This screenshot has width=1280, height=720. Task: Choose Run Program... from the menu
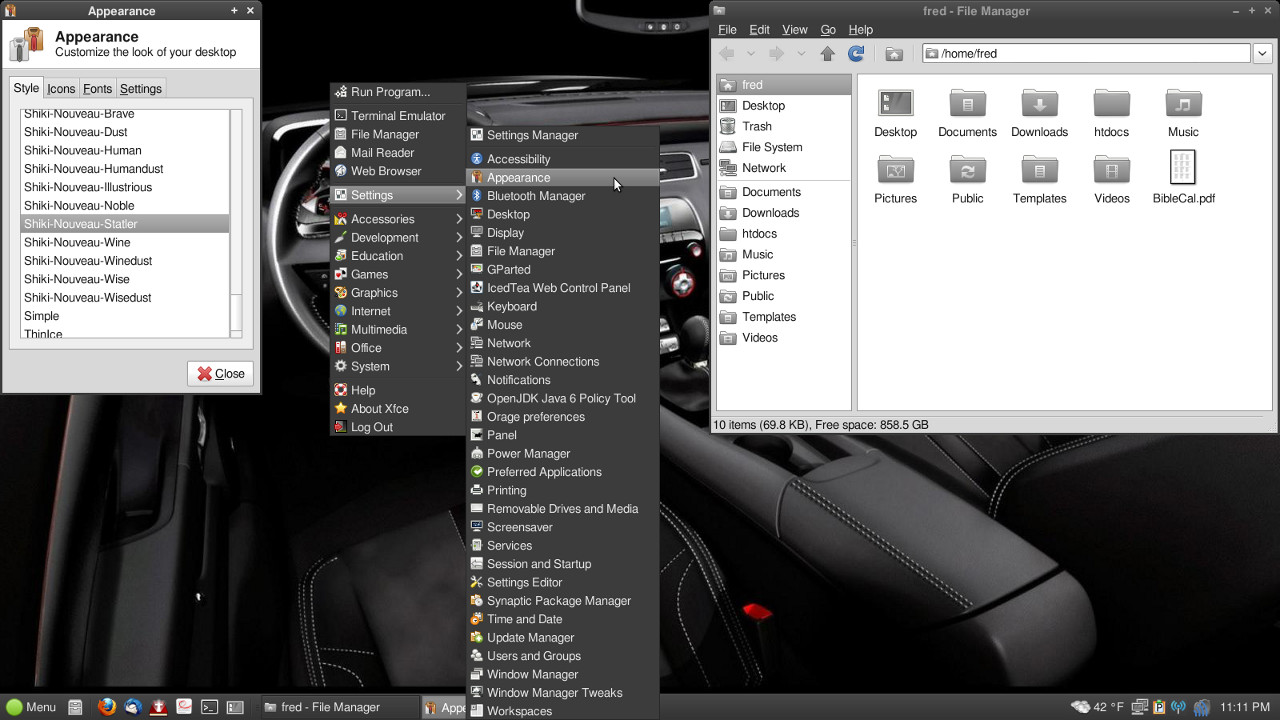(x=399, y=92)
